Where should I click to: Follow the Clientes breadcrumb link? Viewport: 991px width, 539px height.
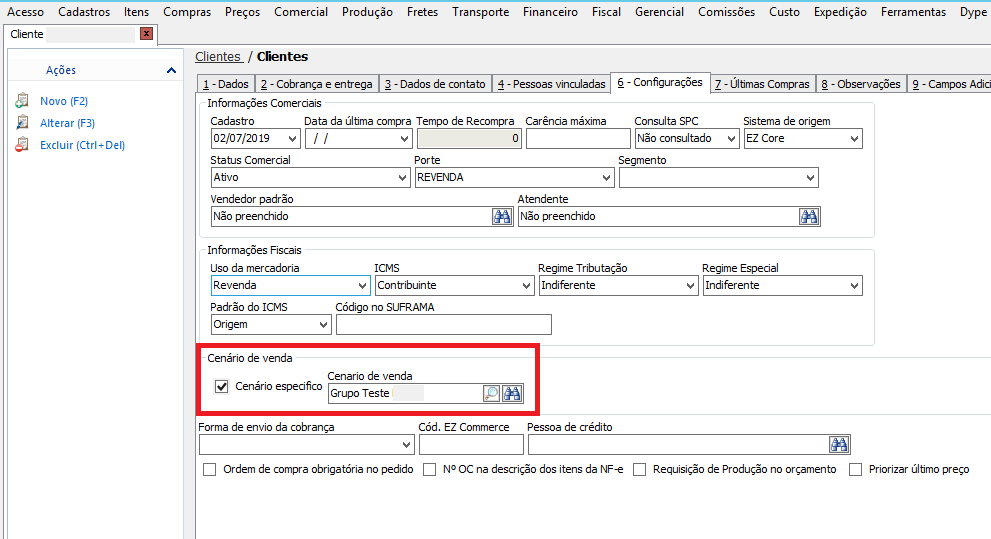(x=218, y=57)
